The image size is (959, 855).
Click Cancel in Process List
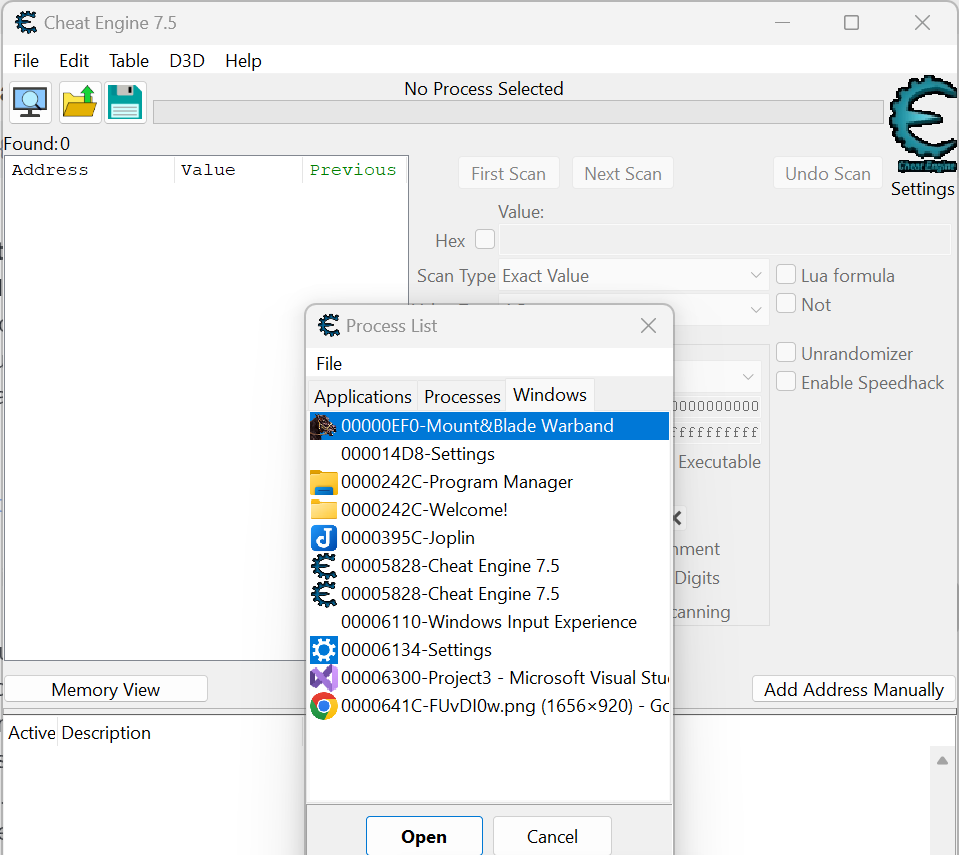click(552, 836)
